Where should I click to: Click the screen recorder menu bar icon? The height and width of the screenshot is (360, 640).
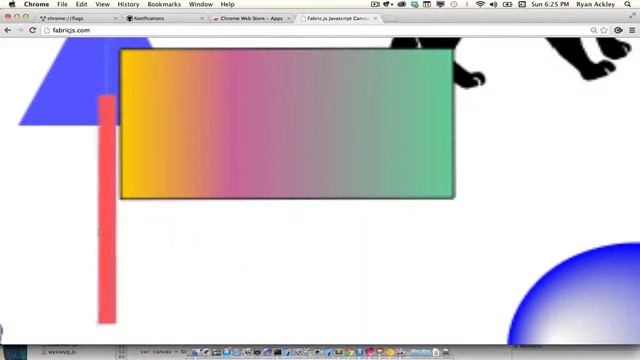click(x=375, y=4)
